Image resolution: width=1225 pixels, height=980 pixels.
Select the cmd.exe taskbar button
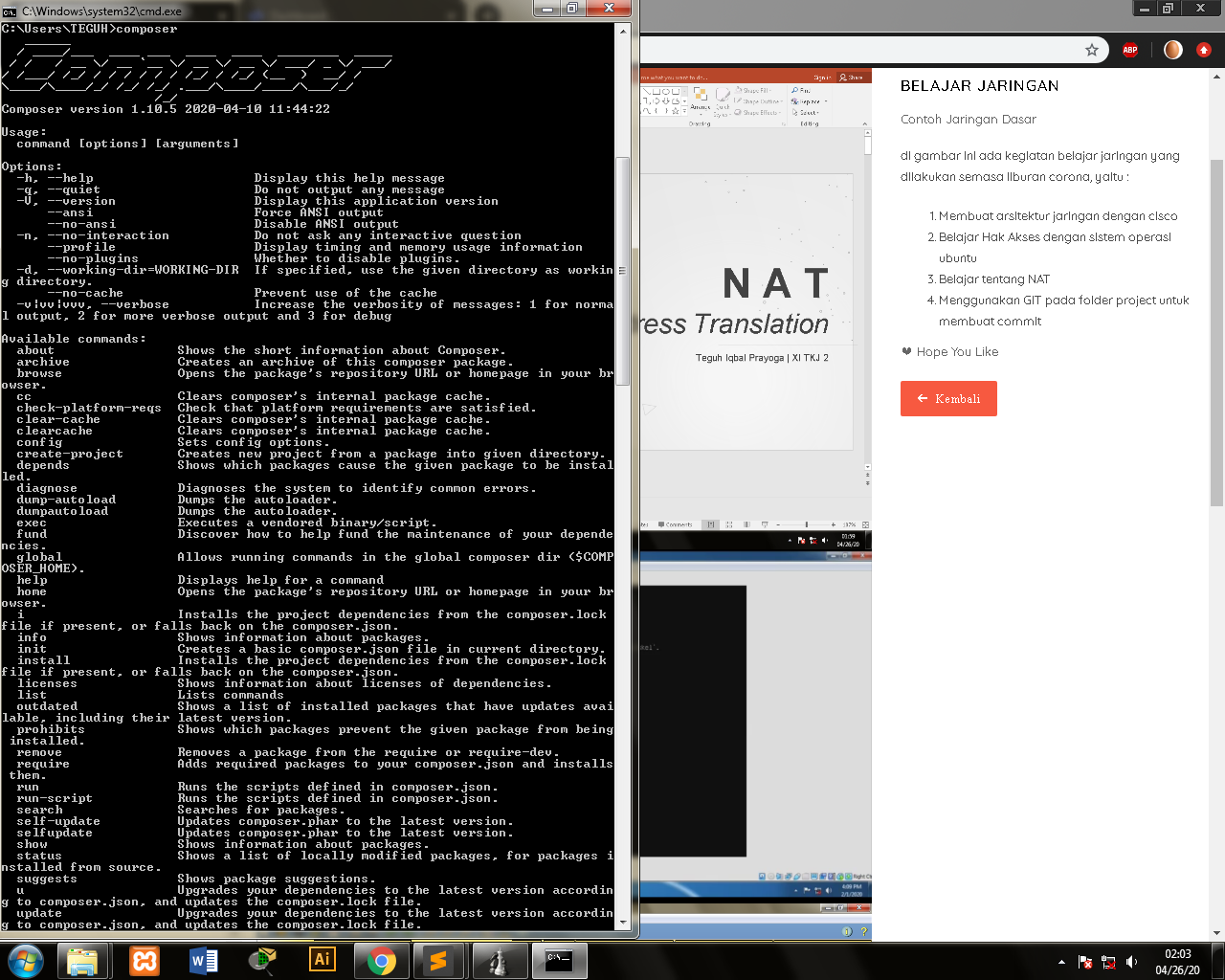click(559, 961)
